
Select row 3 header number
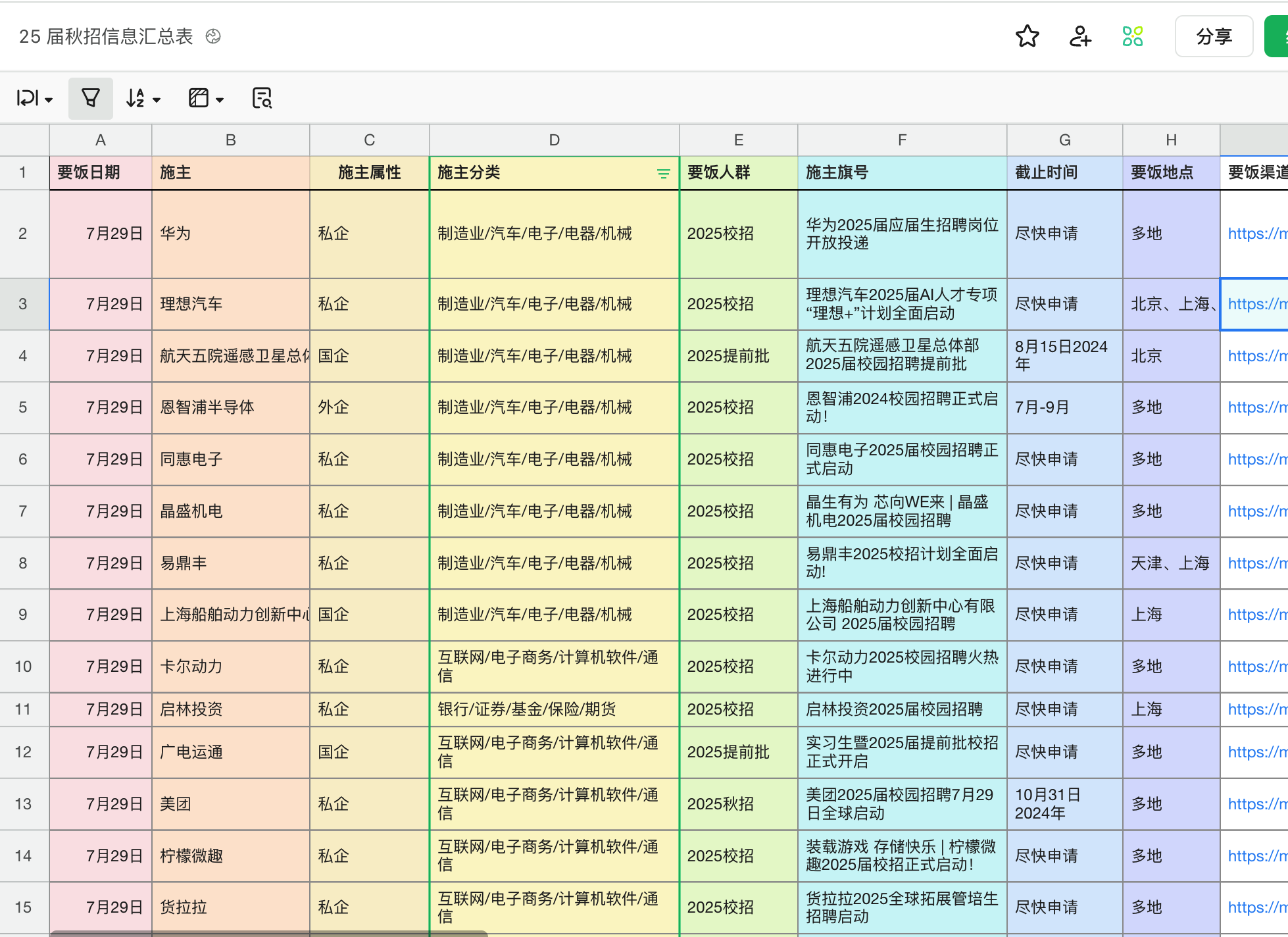[x=24, y=304]
